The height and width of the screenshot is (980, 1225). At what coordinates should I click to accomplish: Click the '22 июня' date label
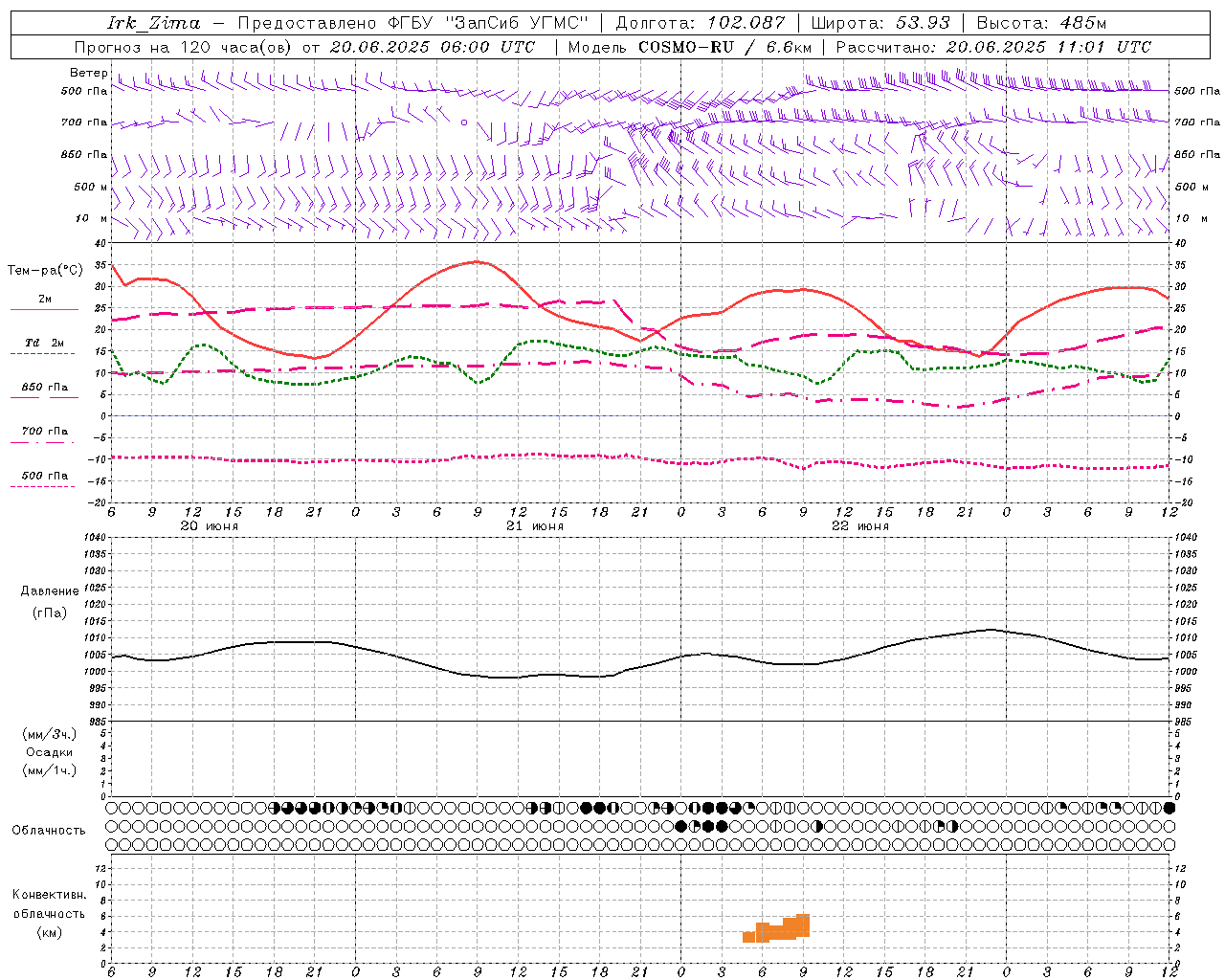(860, 526)
